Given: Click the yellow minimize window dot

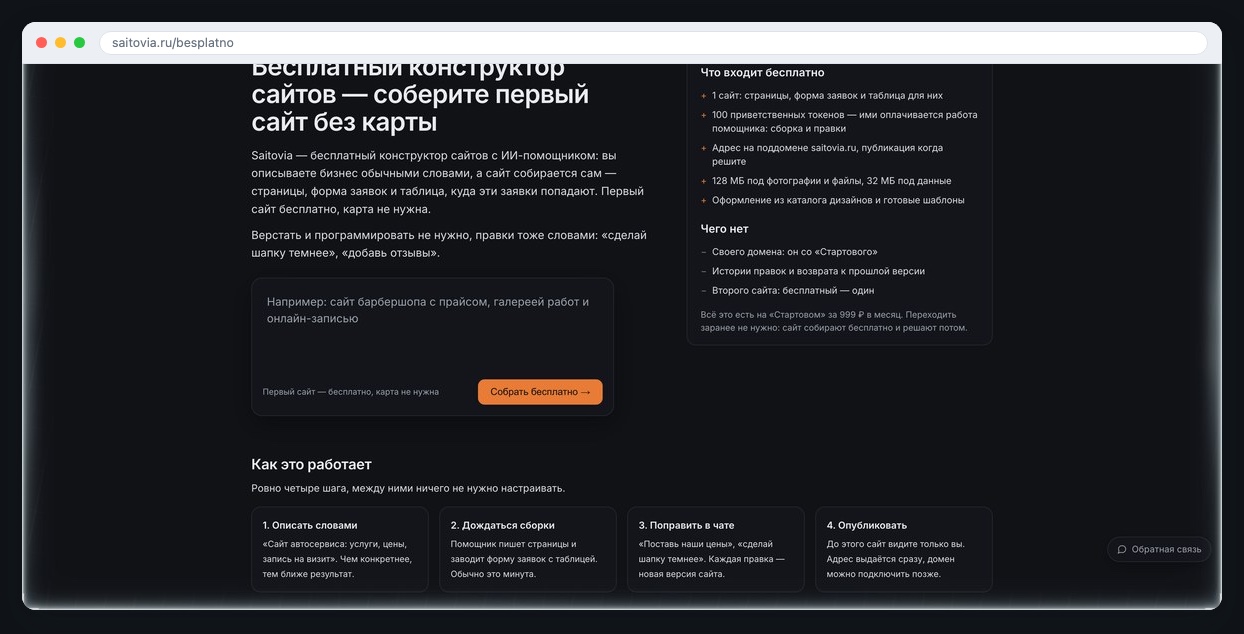Looking at the screenshot, I should 60,43.
